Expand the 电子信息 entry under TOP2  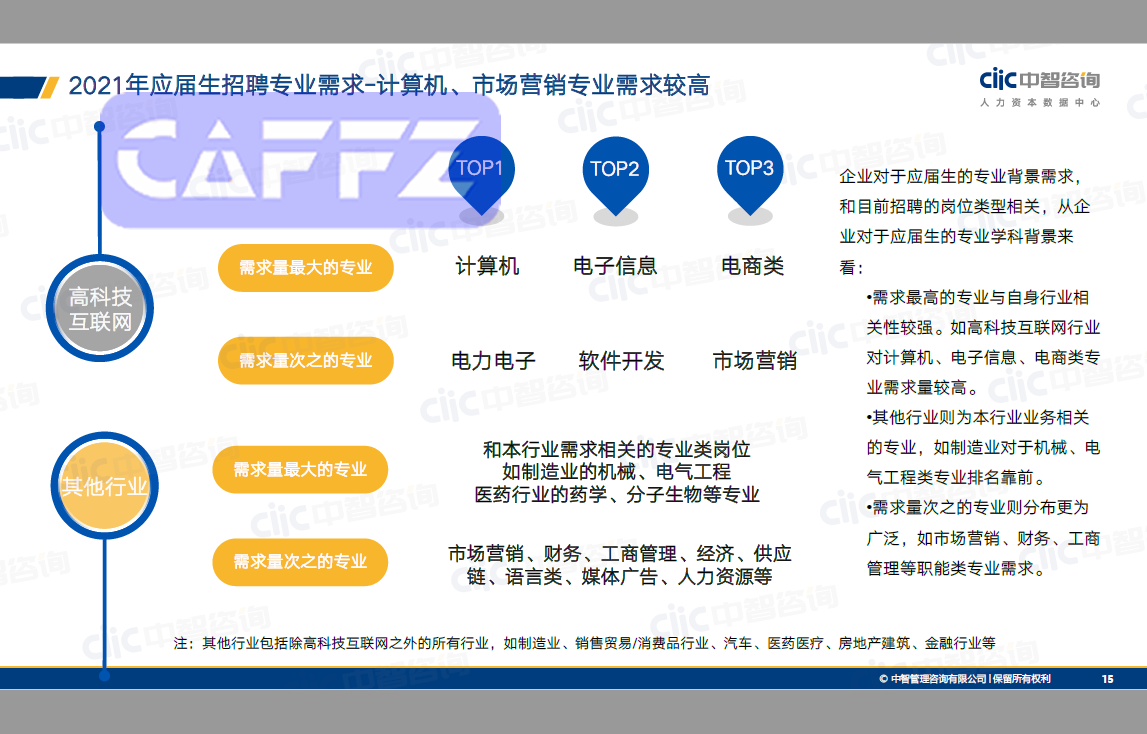[615, 264]
